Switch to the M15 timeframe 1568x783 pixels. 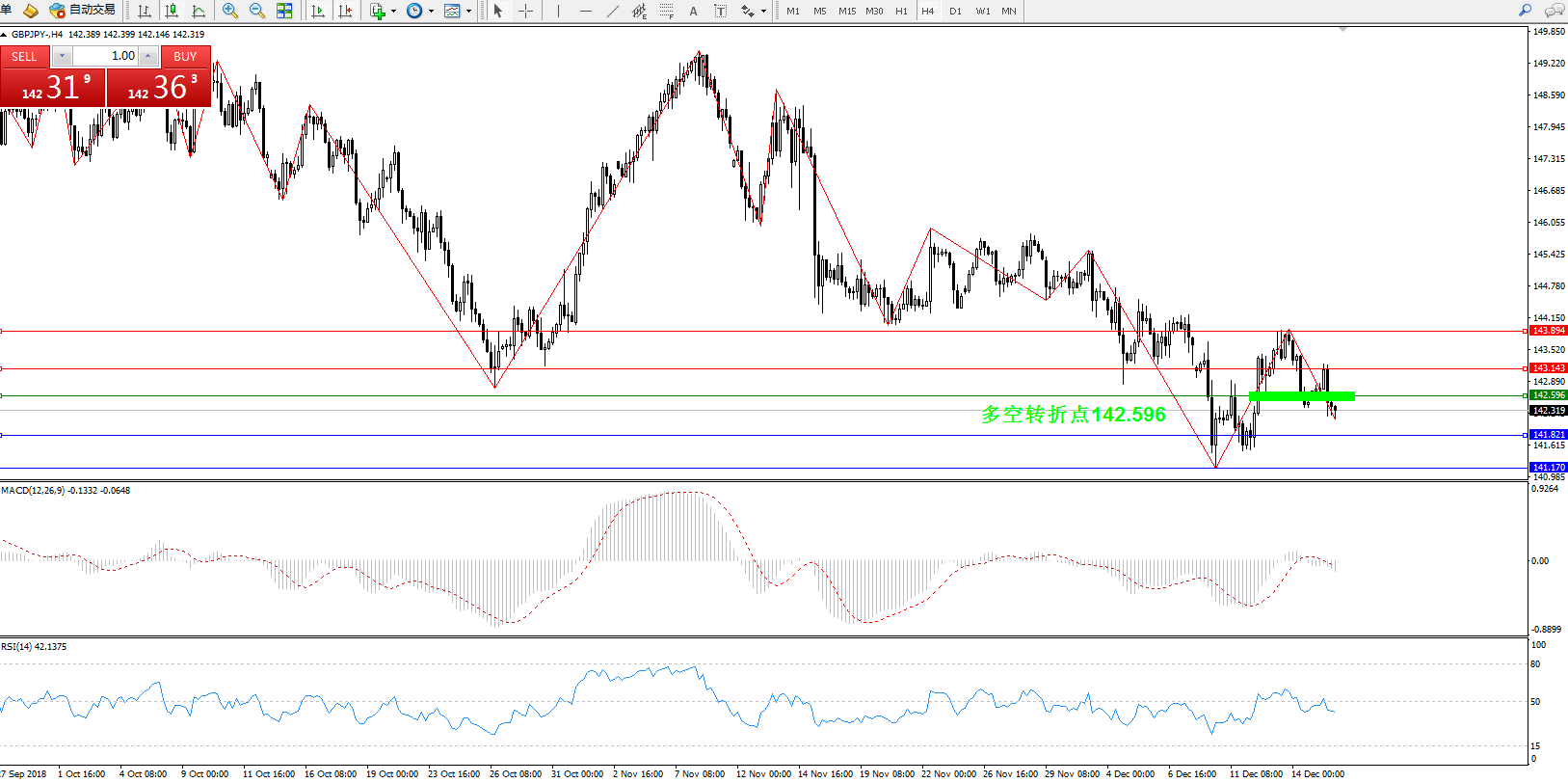click(847, 11)
